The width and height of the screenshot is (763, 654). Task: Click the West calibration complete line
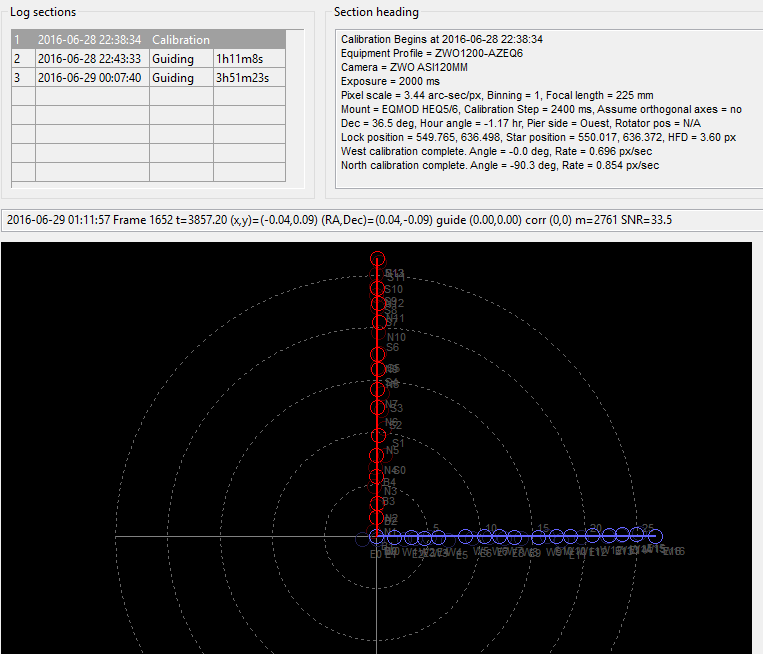[496, 151]
